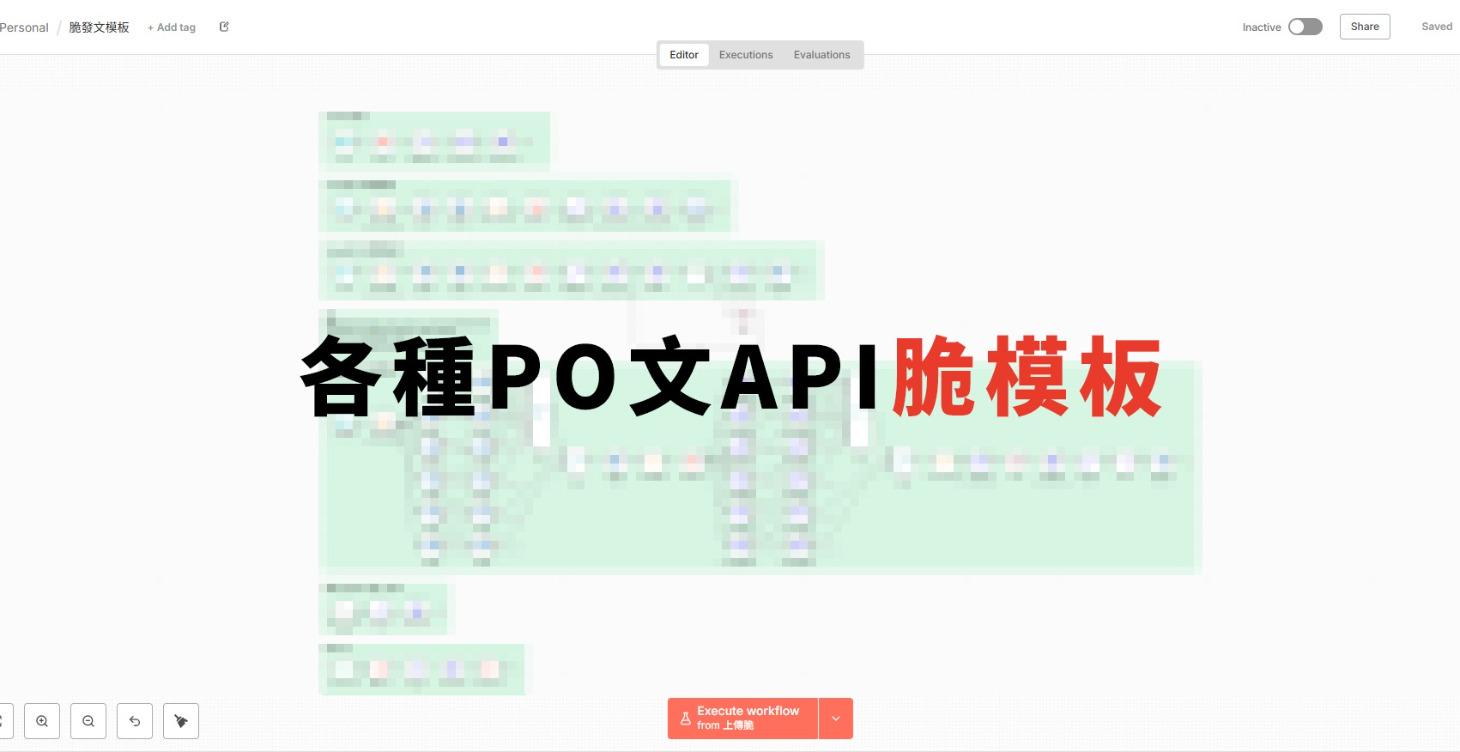Viewport: 1460px width, 752px height.
Task: Run the flow with Execute workflow from 上傳脆
Action: tap(748, 718)
